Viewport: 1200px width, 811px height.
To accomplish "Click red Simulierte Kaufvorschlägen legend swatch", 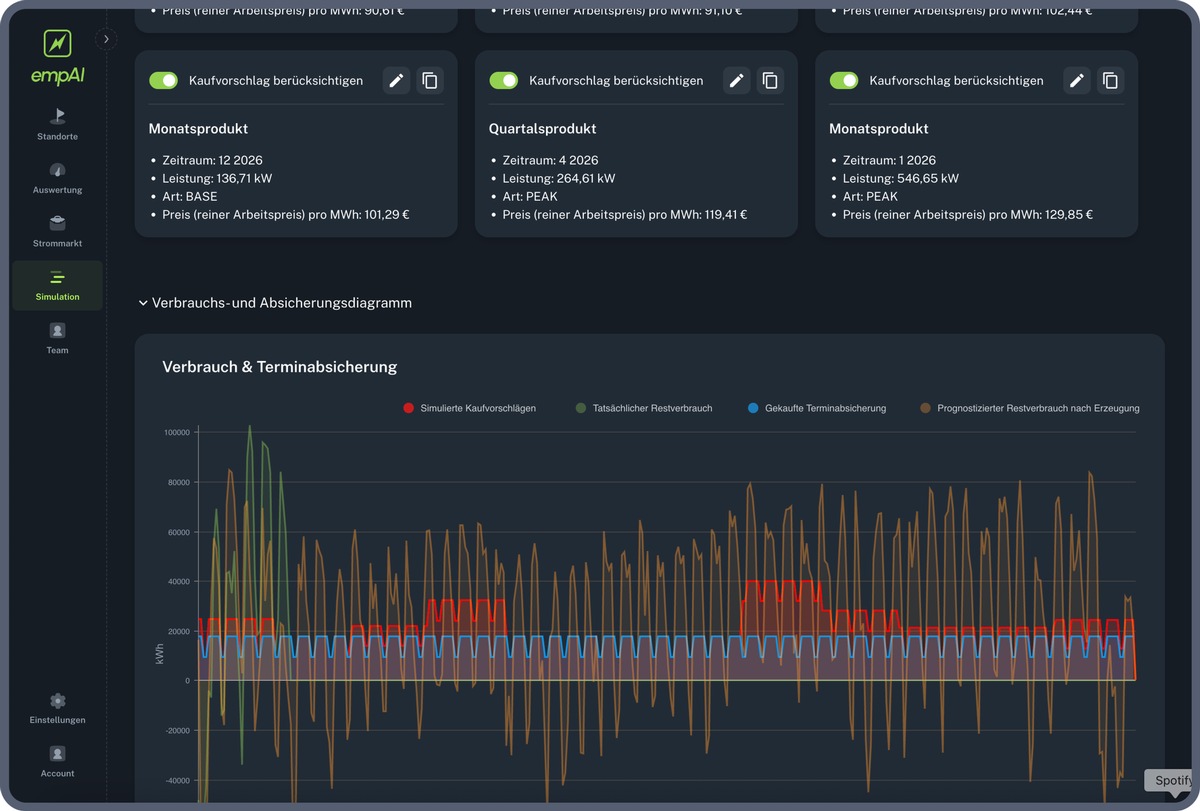I will pos(408,408).
